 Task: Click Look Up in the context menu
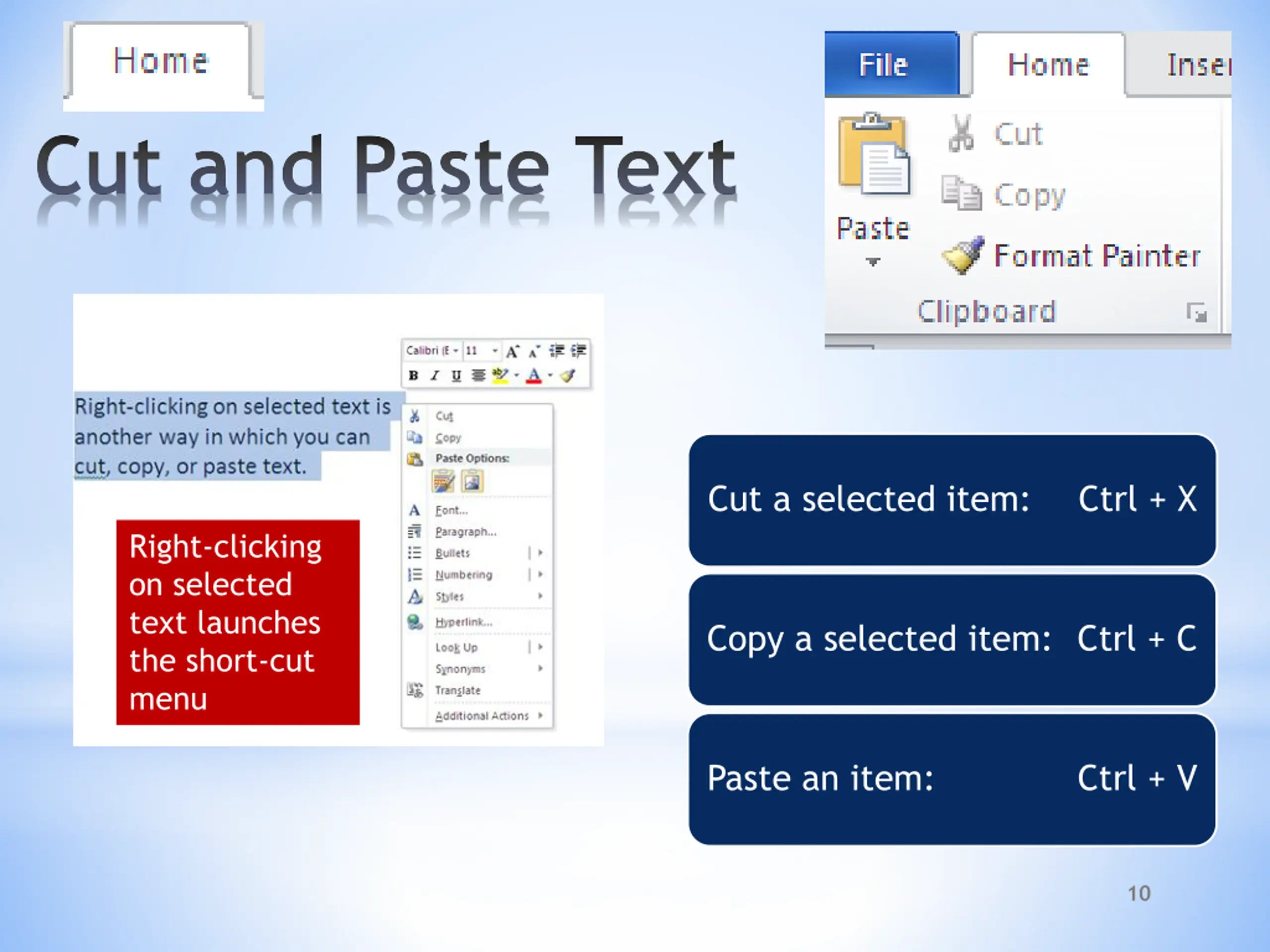(x=465, y=648)
